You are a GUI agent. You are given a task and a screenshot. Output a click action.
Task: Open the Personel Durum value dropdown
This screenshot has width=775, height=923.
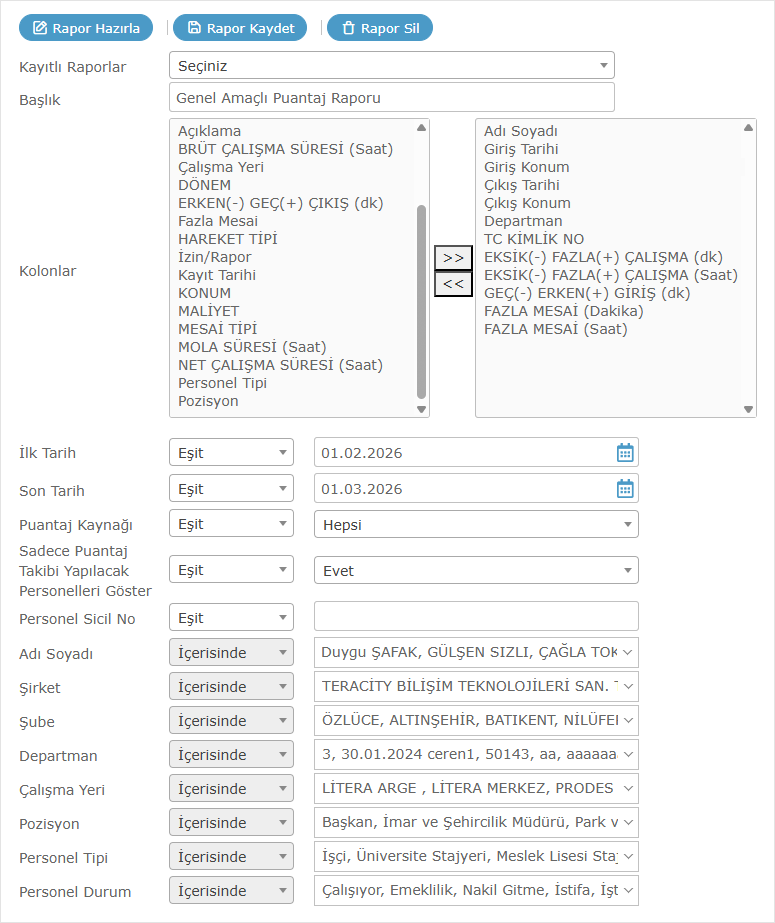coord(476,891)
